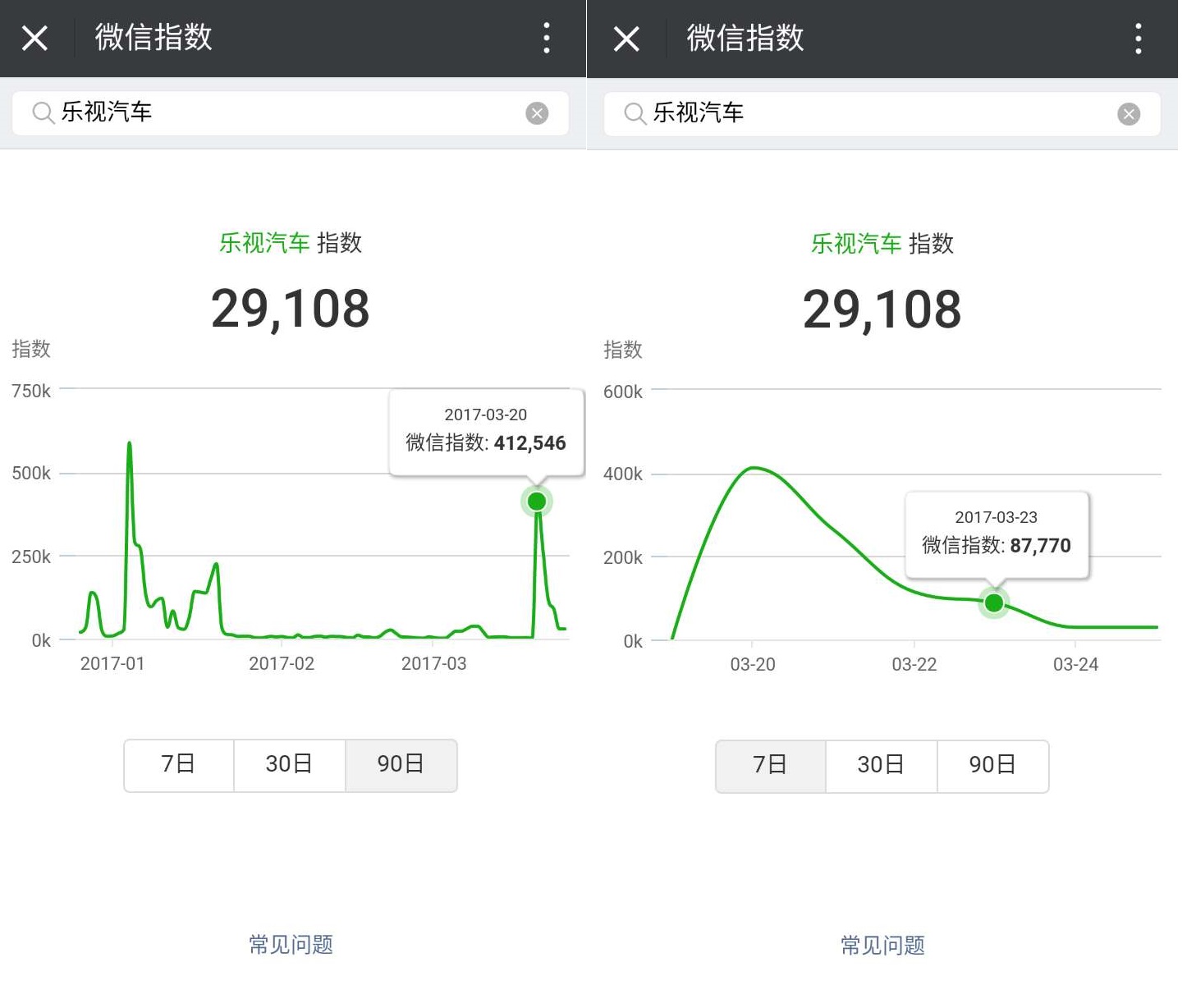Click the 2017-02 axis label
The image size is (1196, 1008).
(282, 663)
